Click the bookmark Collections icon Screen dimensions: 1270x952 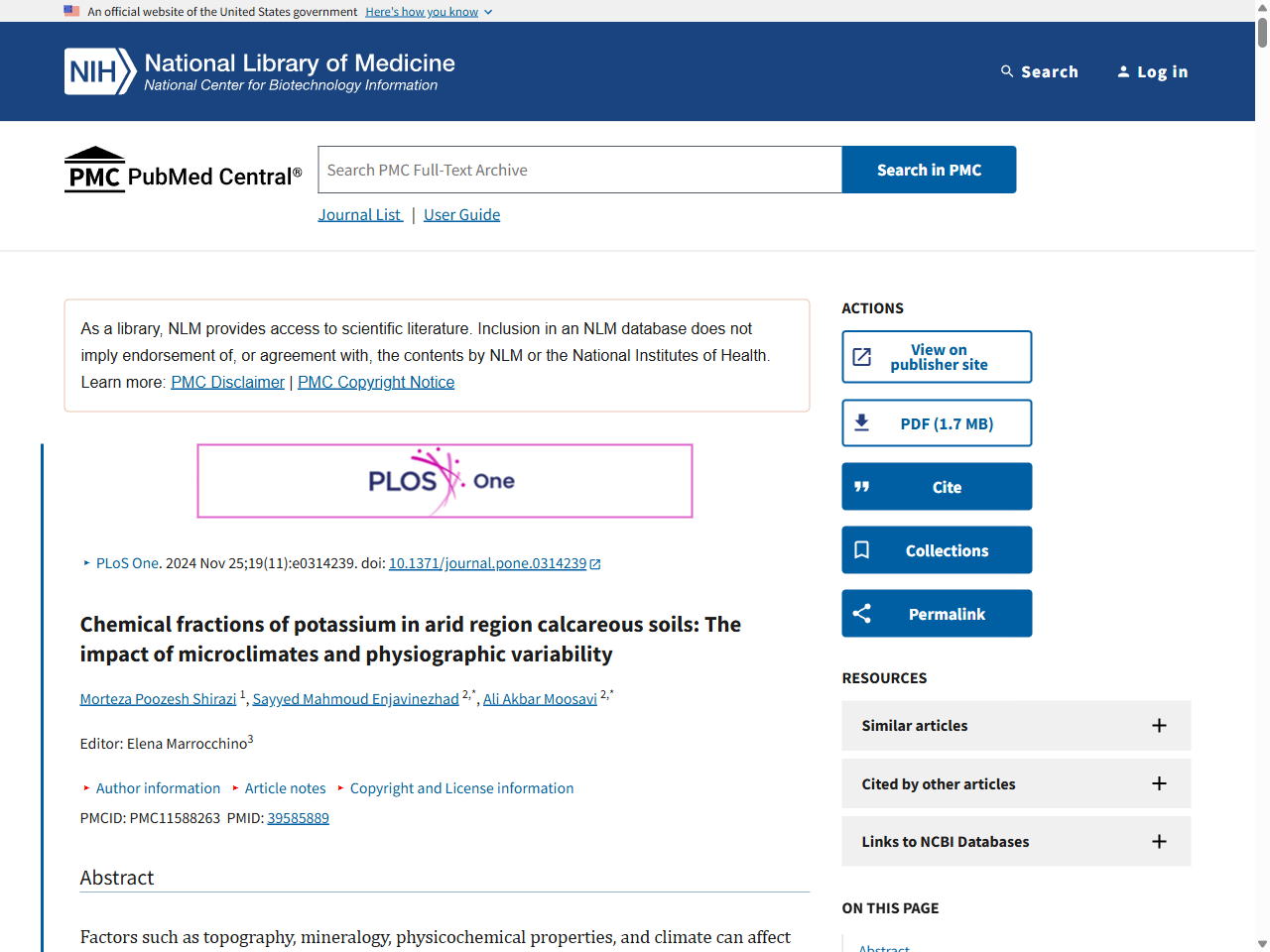coord(862,550)
